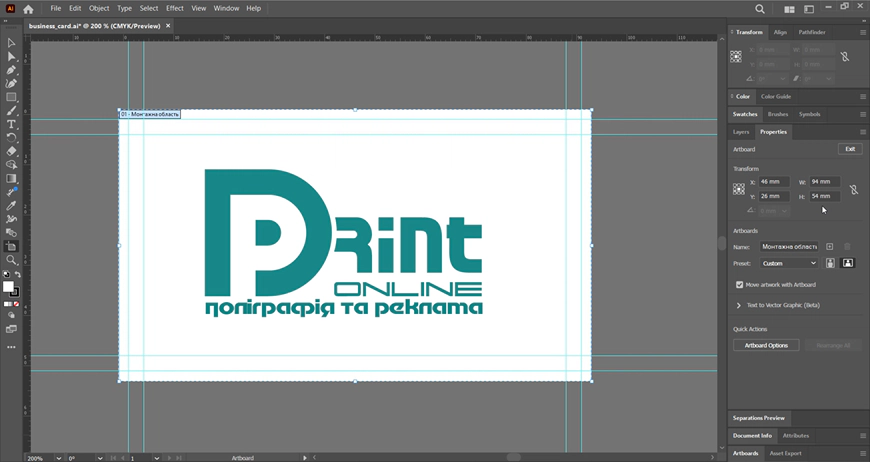Toggle Move artwork with Artboard checkbox
The width and height of the screenshot is (870, 462).
tap(740, 285)
